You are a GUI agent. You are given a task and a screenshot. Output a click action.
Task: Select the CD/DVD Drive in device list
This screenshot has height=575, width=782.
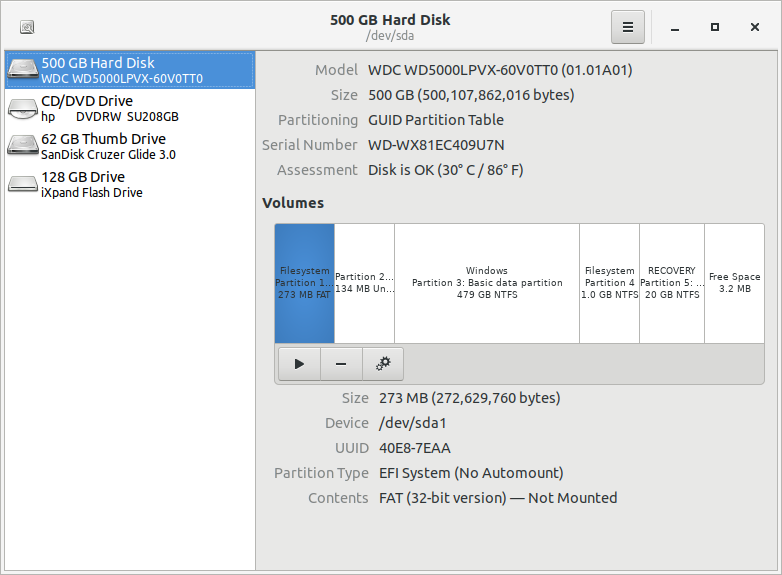130,108
